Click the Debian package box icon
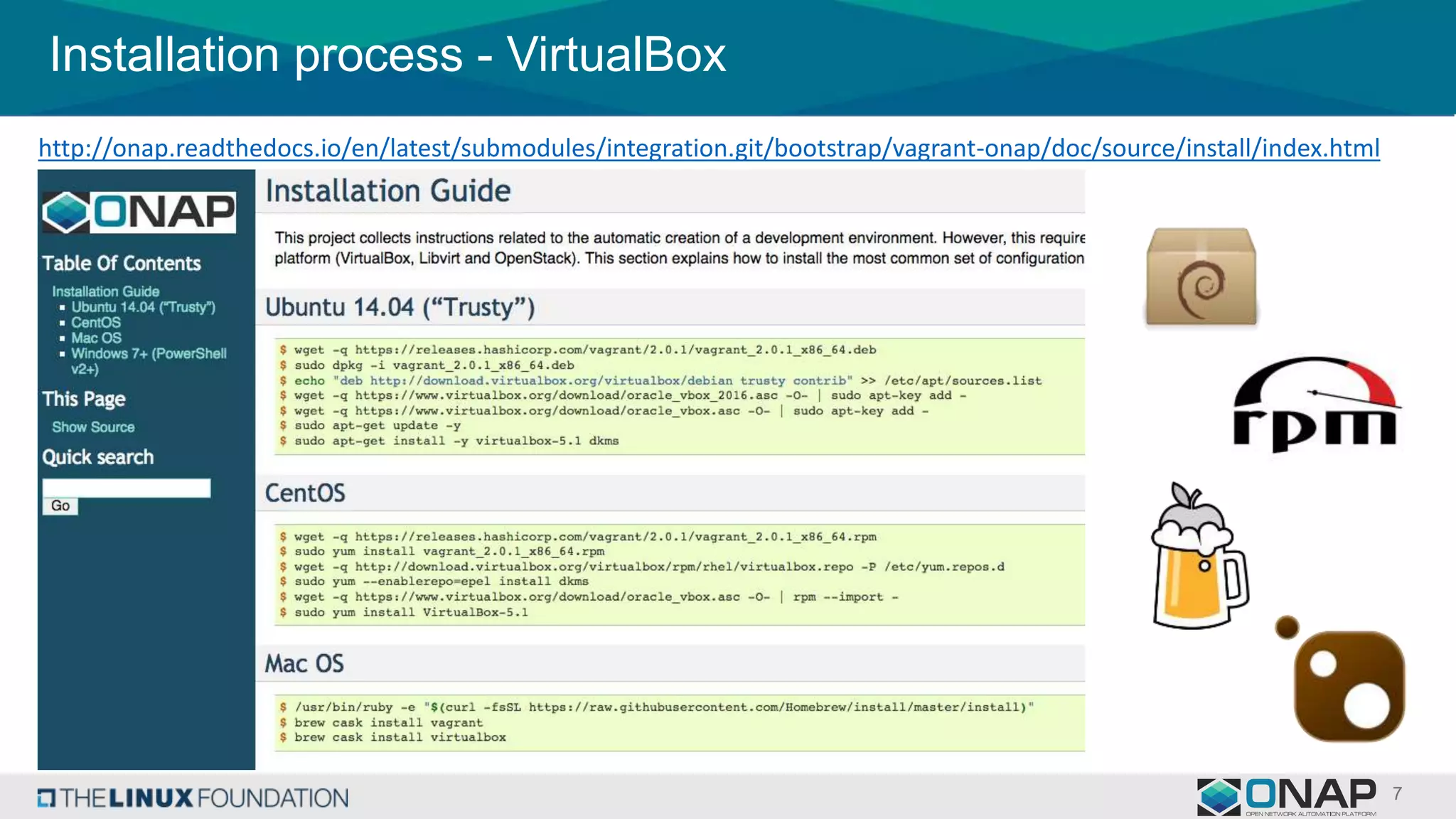1456x819 pixels. tap(1201, 277)
